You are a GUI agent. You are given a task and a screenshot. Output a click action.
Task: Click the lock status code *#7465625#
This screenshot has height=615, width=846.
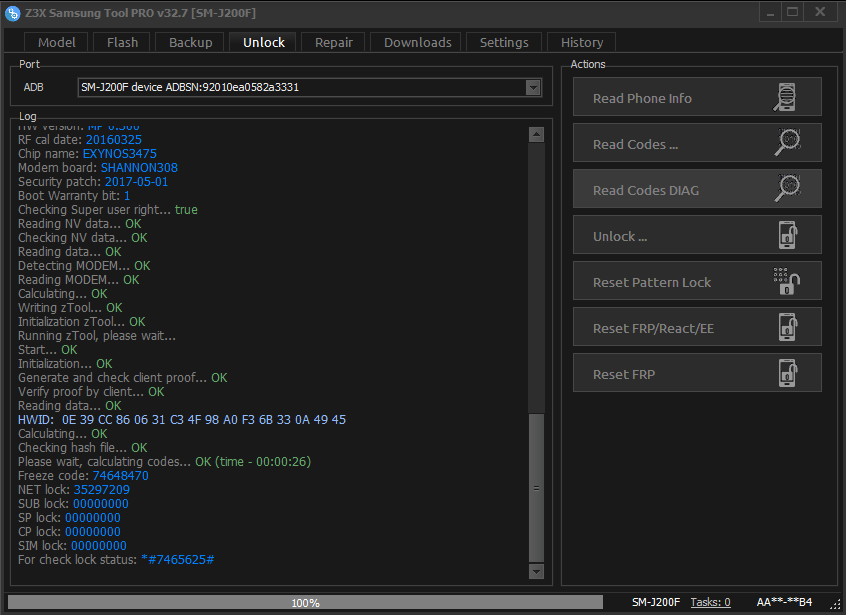(178, 560)
